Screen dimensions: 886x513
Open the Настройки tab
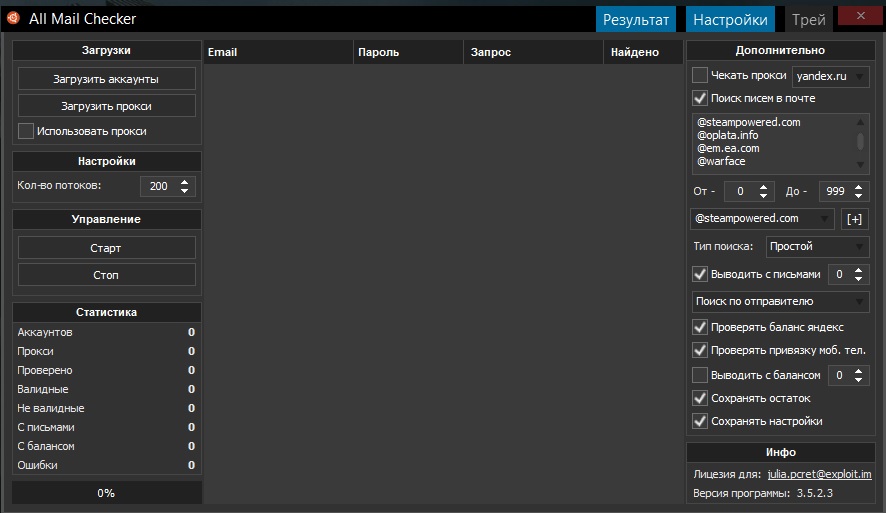pos(730,19)
